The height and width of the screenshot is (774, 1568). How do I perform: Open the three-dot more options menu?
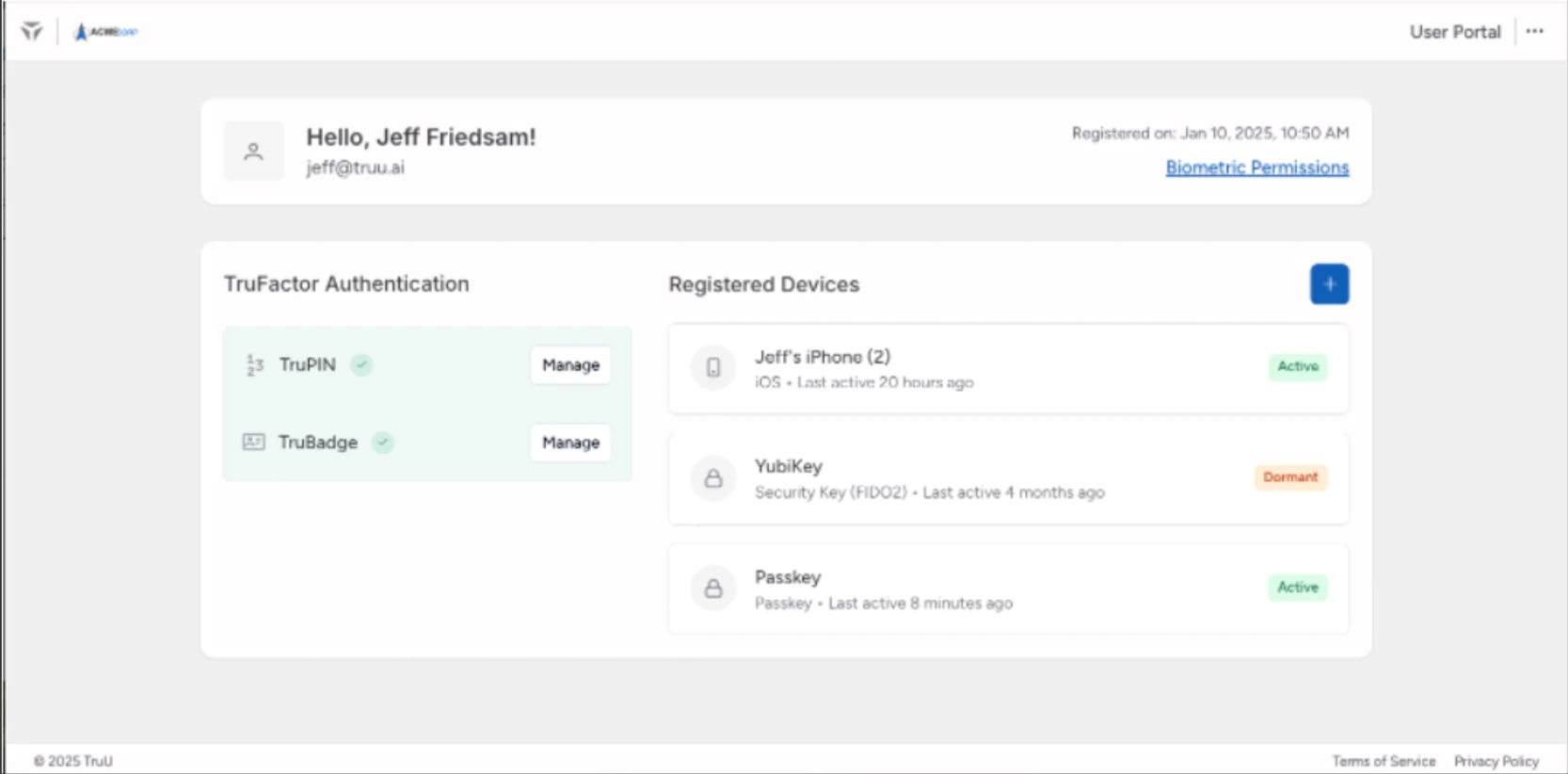(x=1535, y=31)
